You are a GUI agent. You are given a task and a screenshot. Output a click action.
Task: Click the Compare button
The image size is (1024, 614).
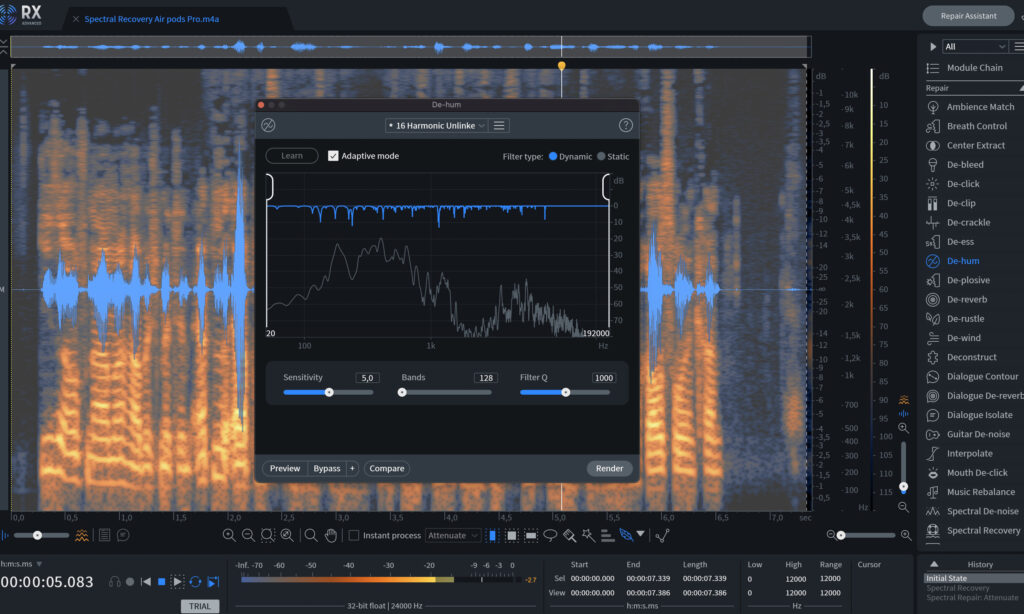387,468
